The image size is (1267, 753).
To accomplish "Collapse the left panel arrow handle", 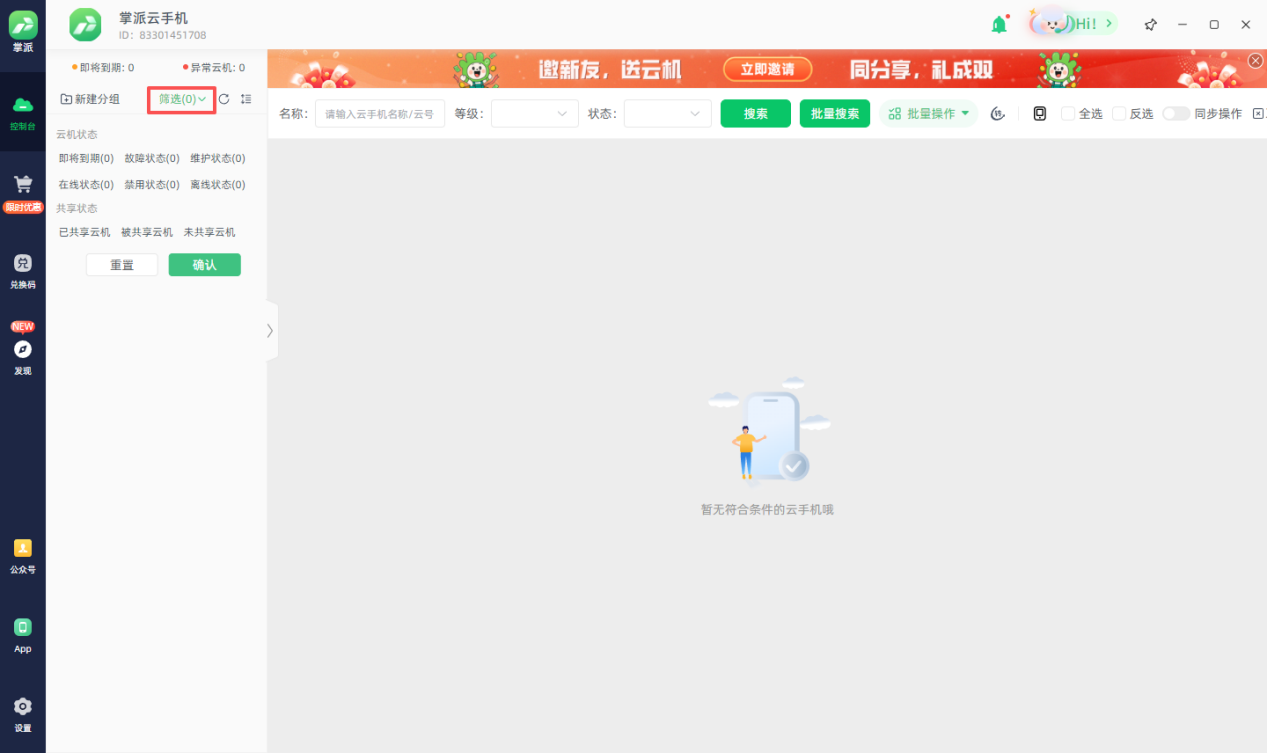I will coord(270,330).
